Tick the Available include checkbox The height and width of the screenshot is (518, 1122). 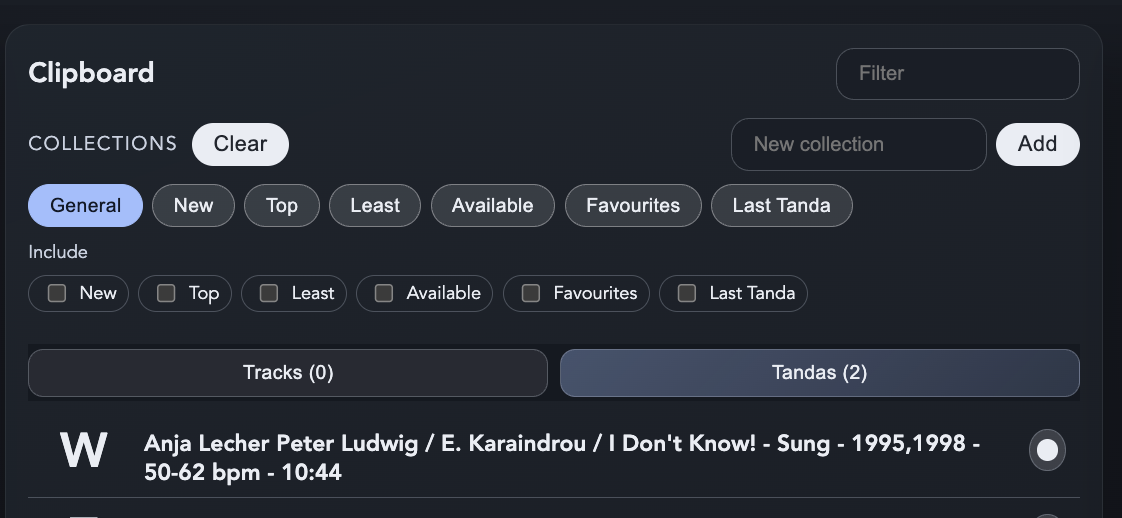pyautogui.click(x=384, y=293)
